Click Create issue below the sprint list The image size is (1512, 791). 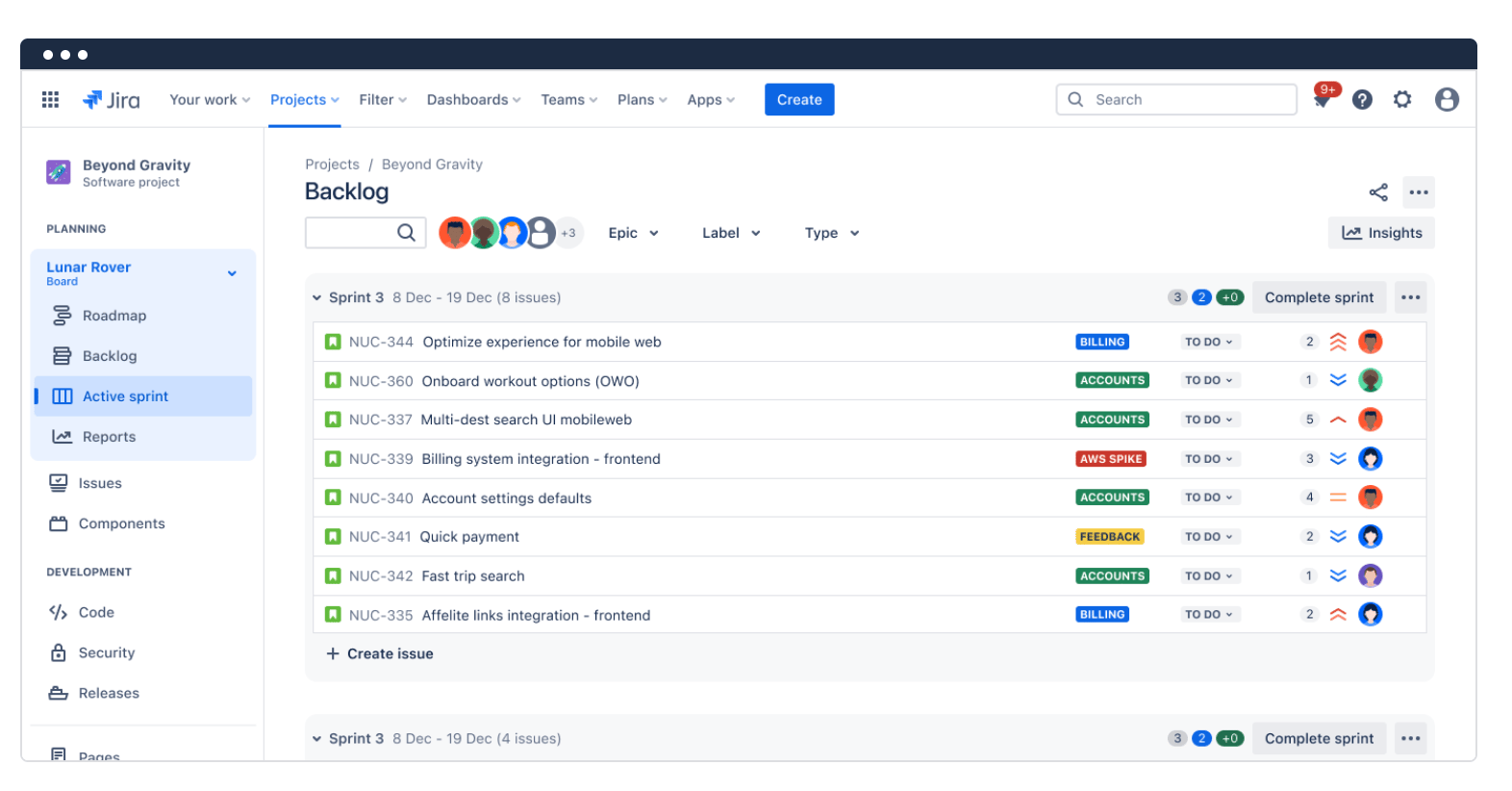380,653
